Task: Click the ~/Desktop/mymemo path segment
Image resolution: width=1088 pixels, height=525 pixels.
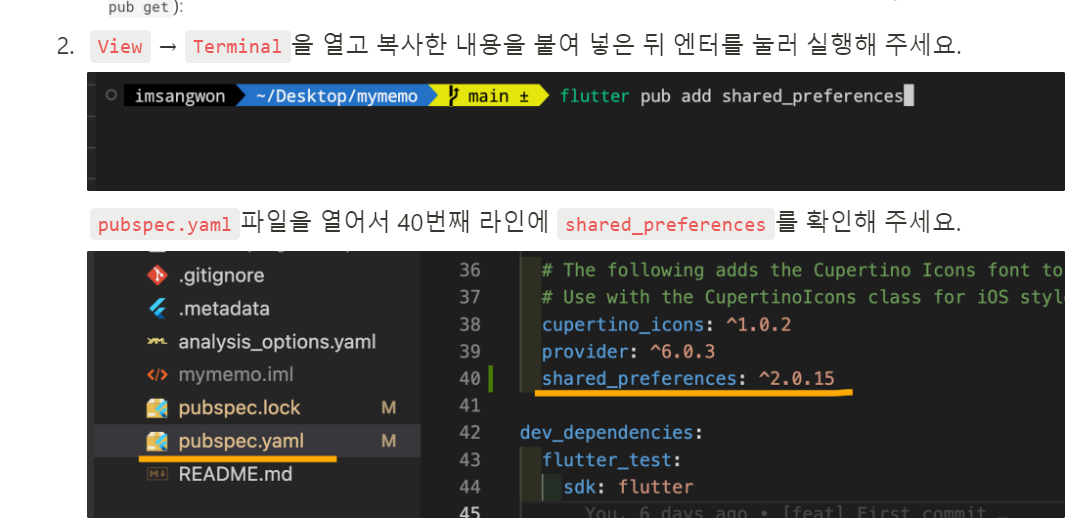Action: tap(337, 96)
